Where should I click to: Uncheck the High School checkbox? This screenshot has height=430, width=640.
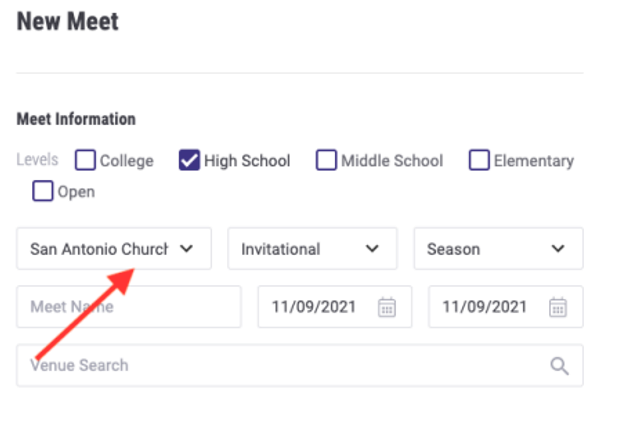190,160
